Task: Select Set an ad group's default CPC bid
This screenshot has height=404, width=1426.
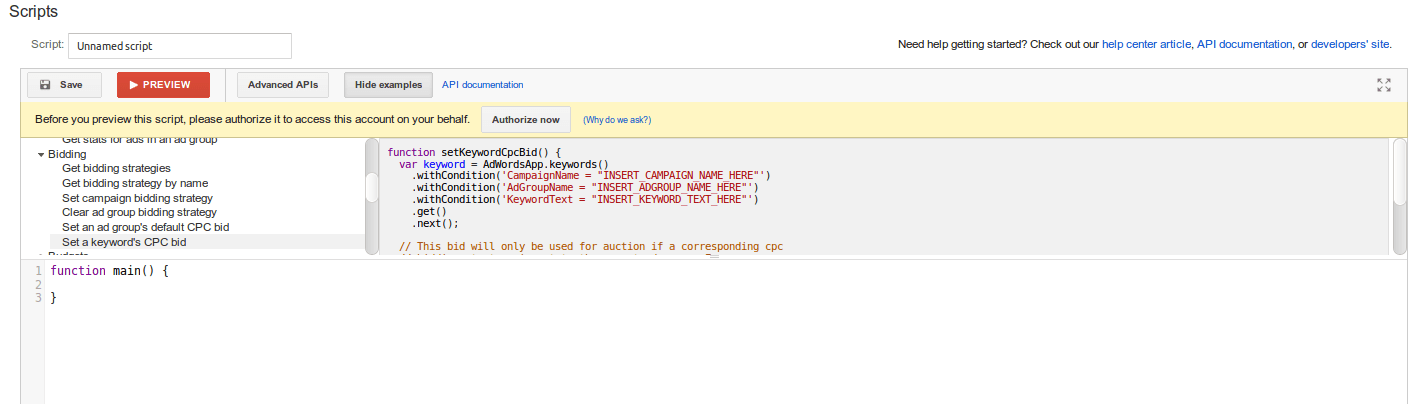Action: pyautogui.click(x=145, y=227)
